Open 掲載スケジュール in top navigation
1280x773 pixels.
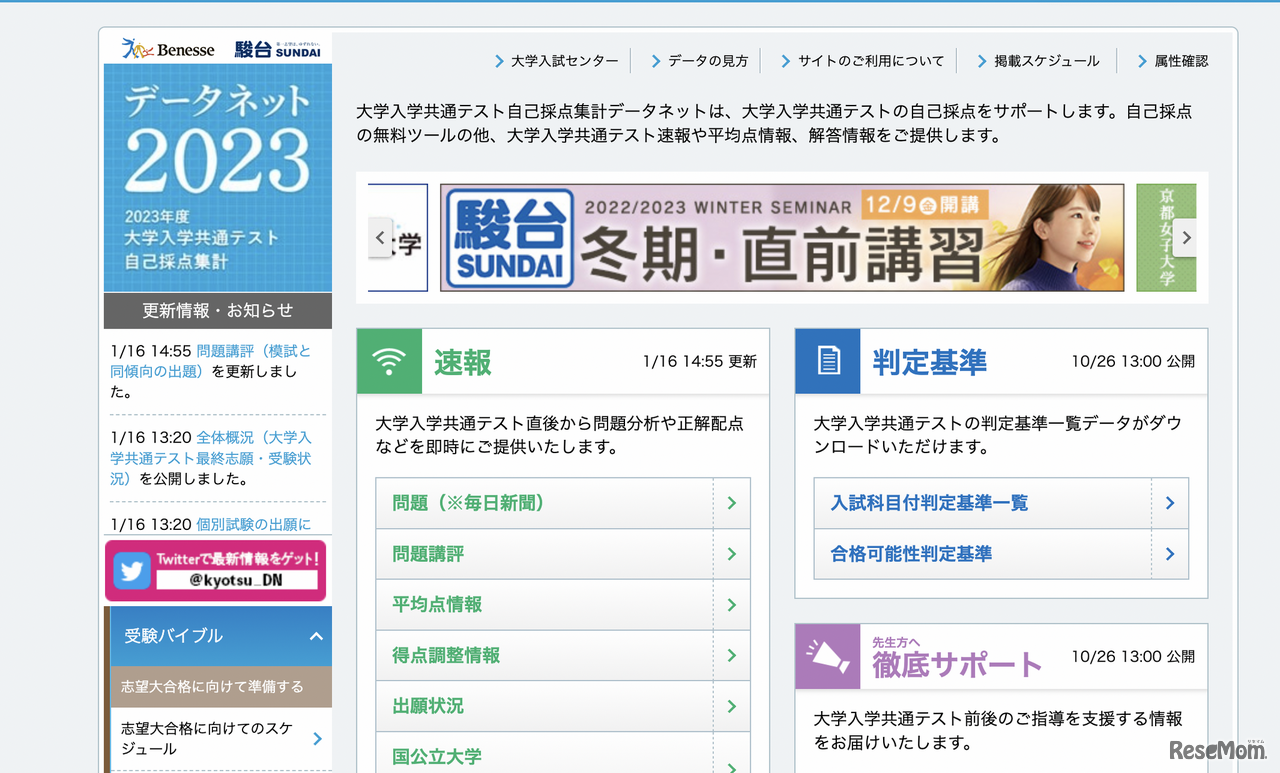tap(1047, 61)
